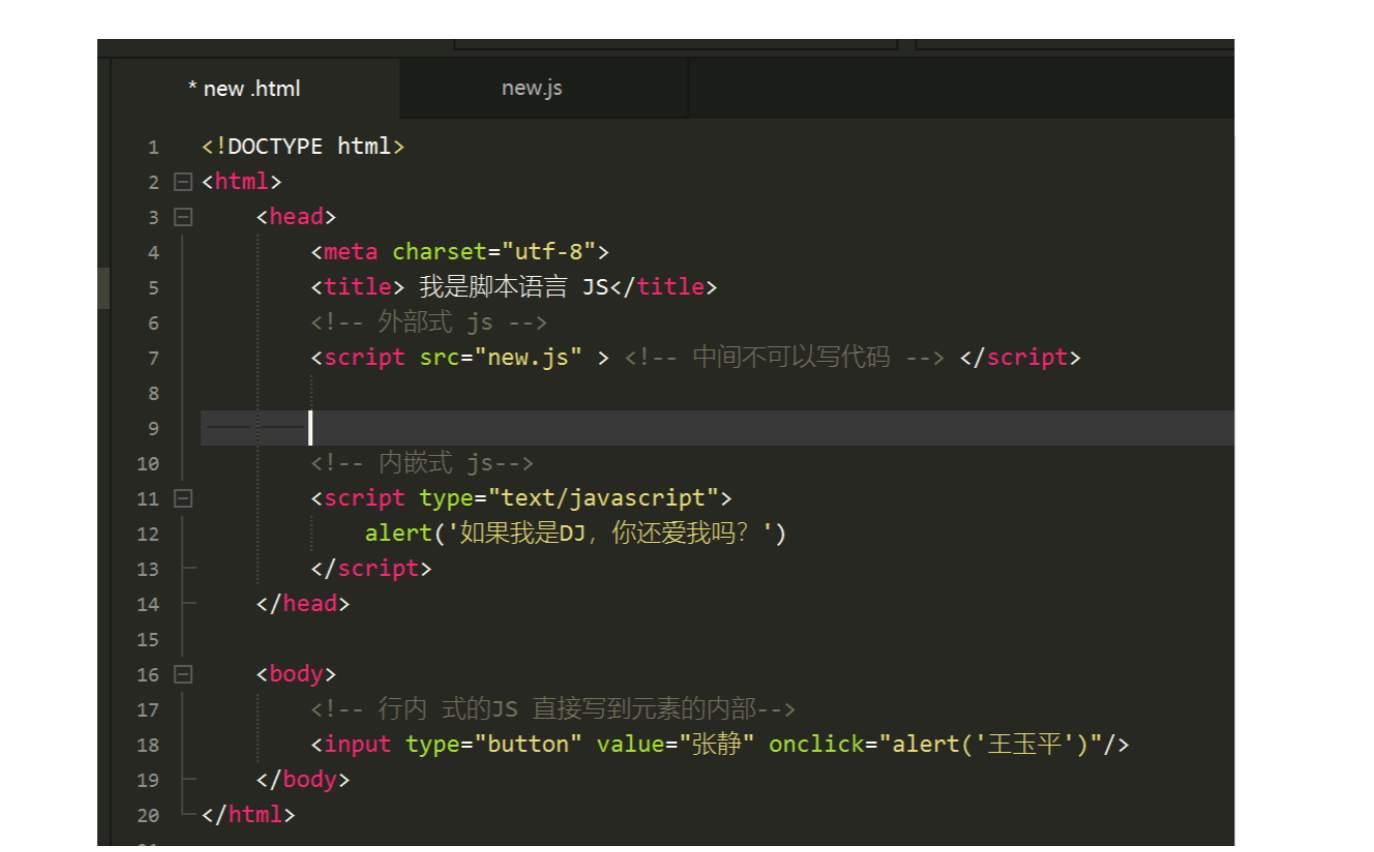The height and width of the screenshot is (852, 1374).
Task: Click line number 12 in the gutter
Action: click(x=147, y=533)
